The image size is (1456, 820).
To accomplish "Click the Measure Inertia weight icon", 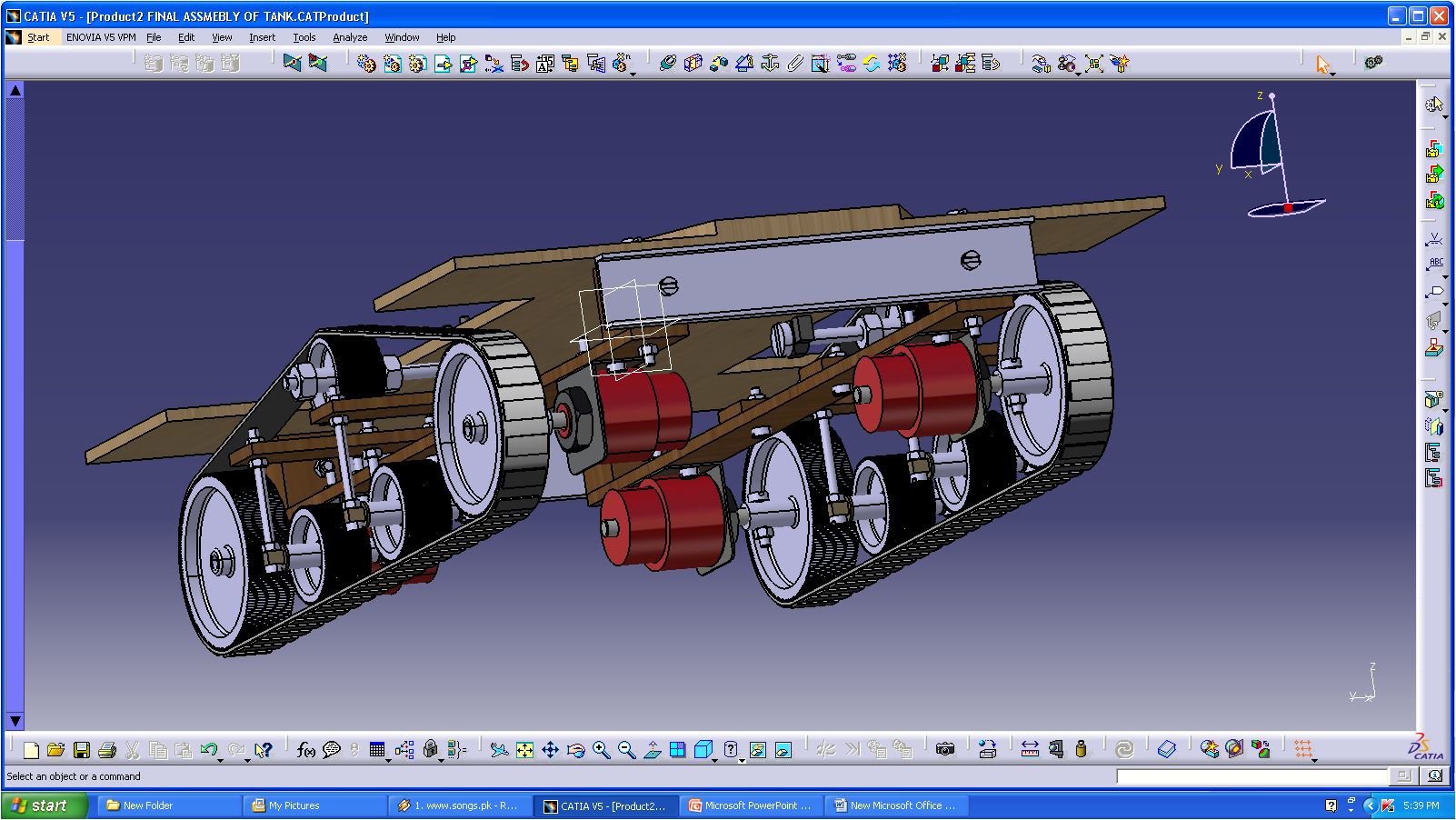I will point(1081,750).
